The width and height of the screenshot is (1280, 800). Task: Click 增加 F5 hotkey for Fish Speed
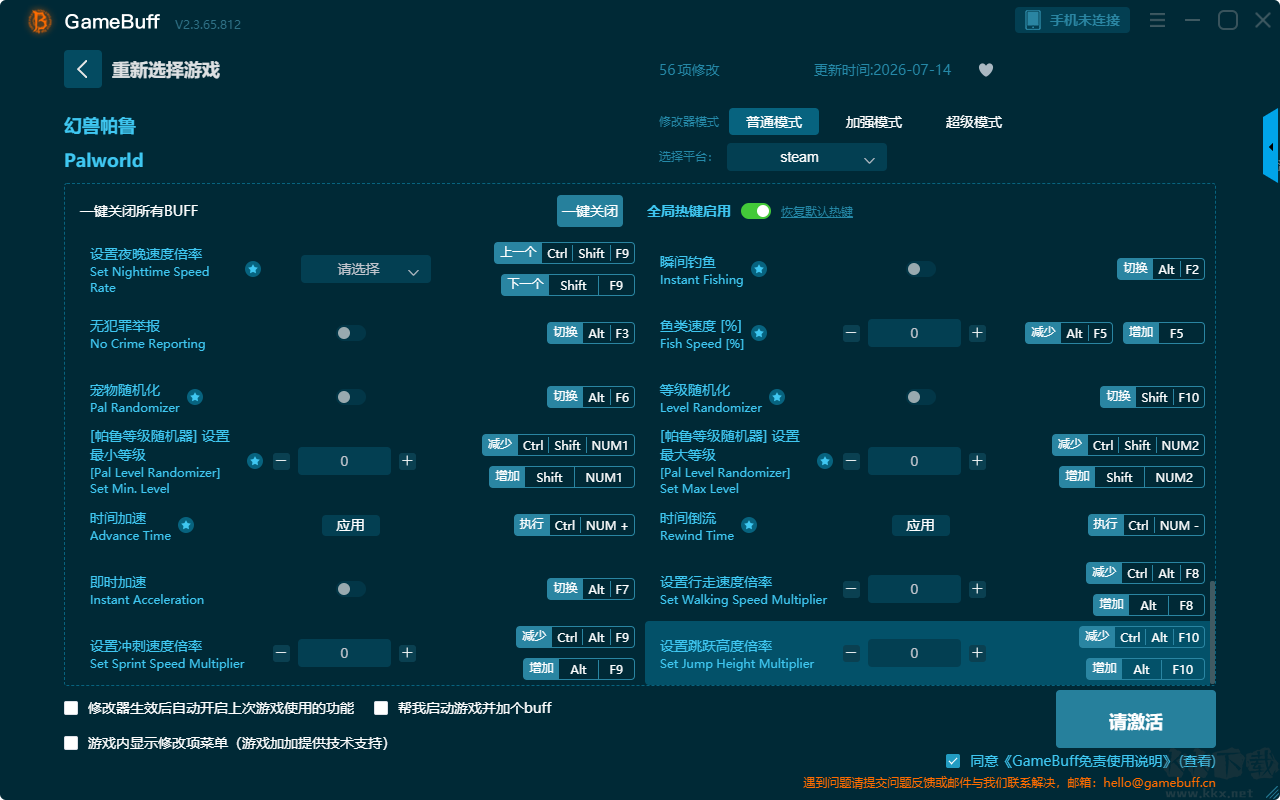click(x=1164, y=333)
